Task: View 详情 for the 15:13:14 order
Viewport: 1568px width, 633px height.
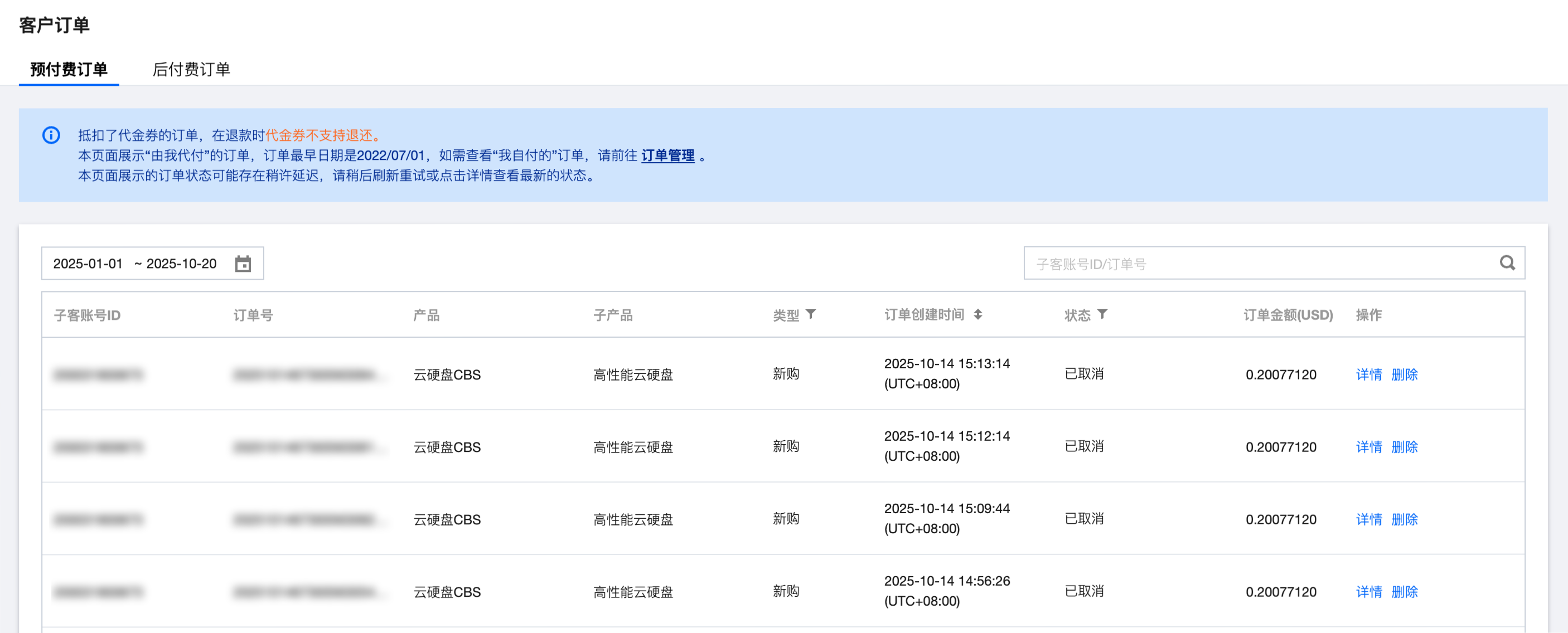Action: point(1368,374)
